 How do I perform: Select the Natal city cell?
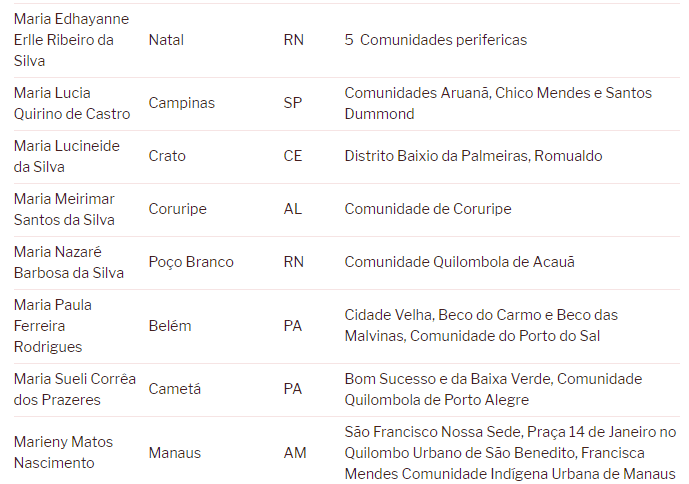tap(166, 40)
